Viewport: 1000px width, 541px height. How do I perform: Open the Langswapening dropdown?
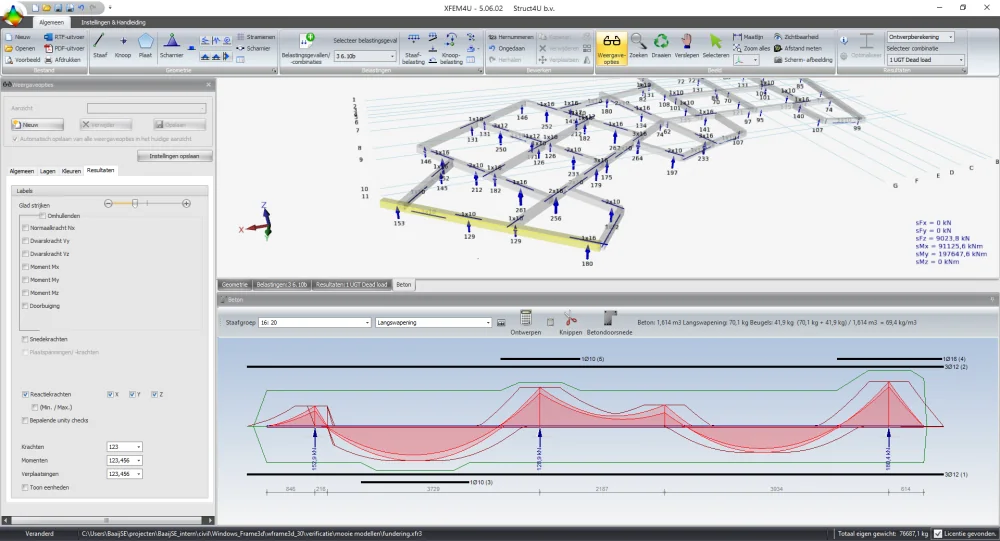coord(433,323)
